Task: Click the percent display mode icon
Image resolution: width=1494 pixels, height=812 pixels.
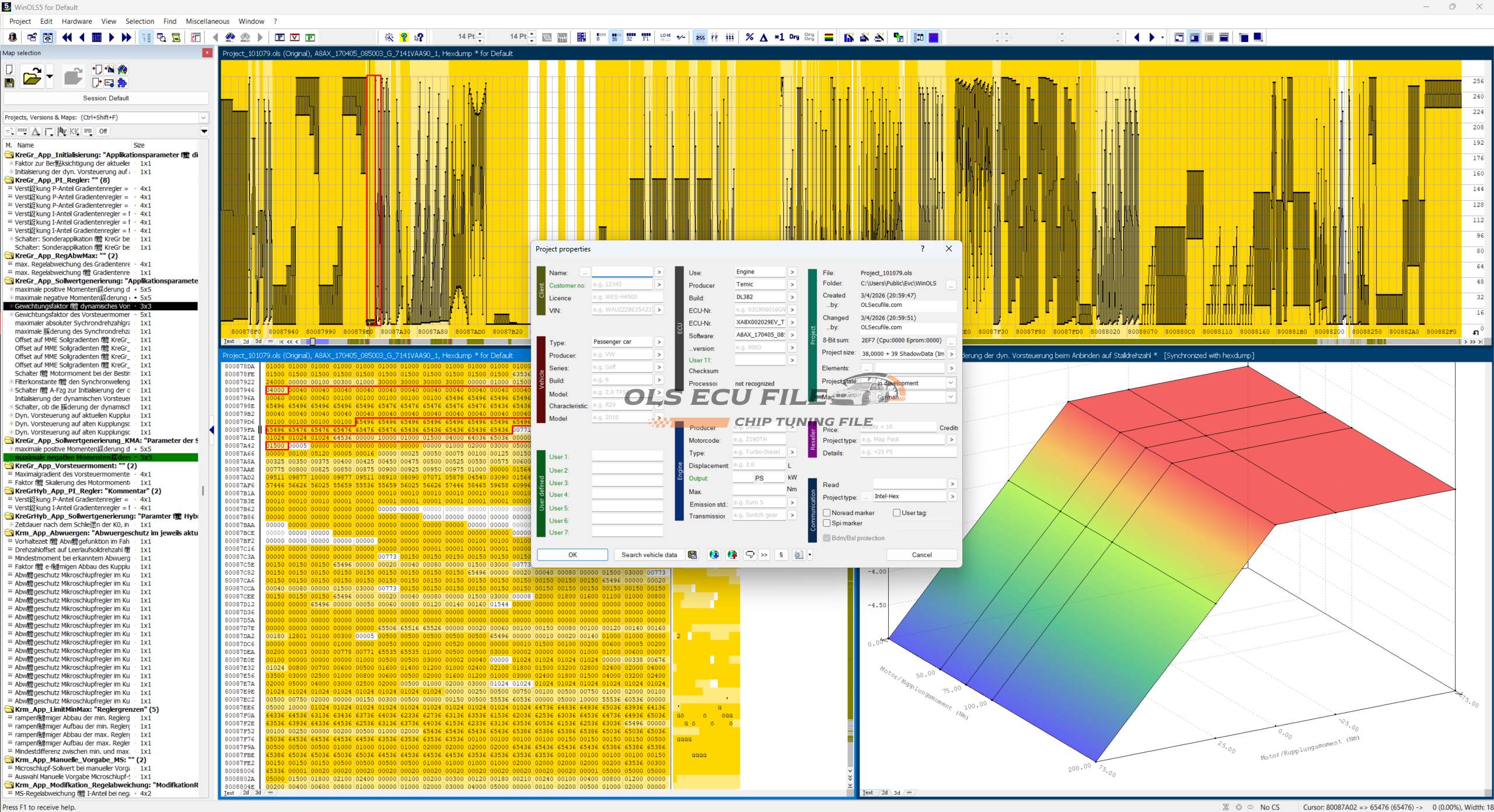Action: click(749, 37)
